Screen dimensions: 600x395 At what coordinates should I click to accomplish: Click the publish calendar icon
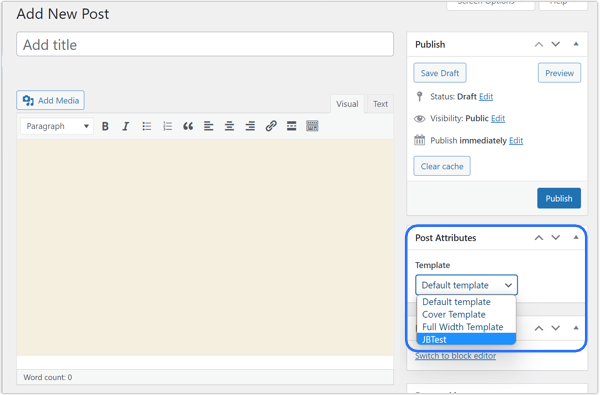pos(419,140)
